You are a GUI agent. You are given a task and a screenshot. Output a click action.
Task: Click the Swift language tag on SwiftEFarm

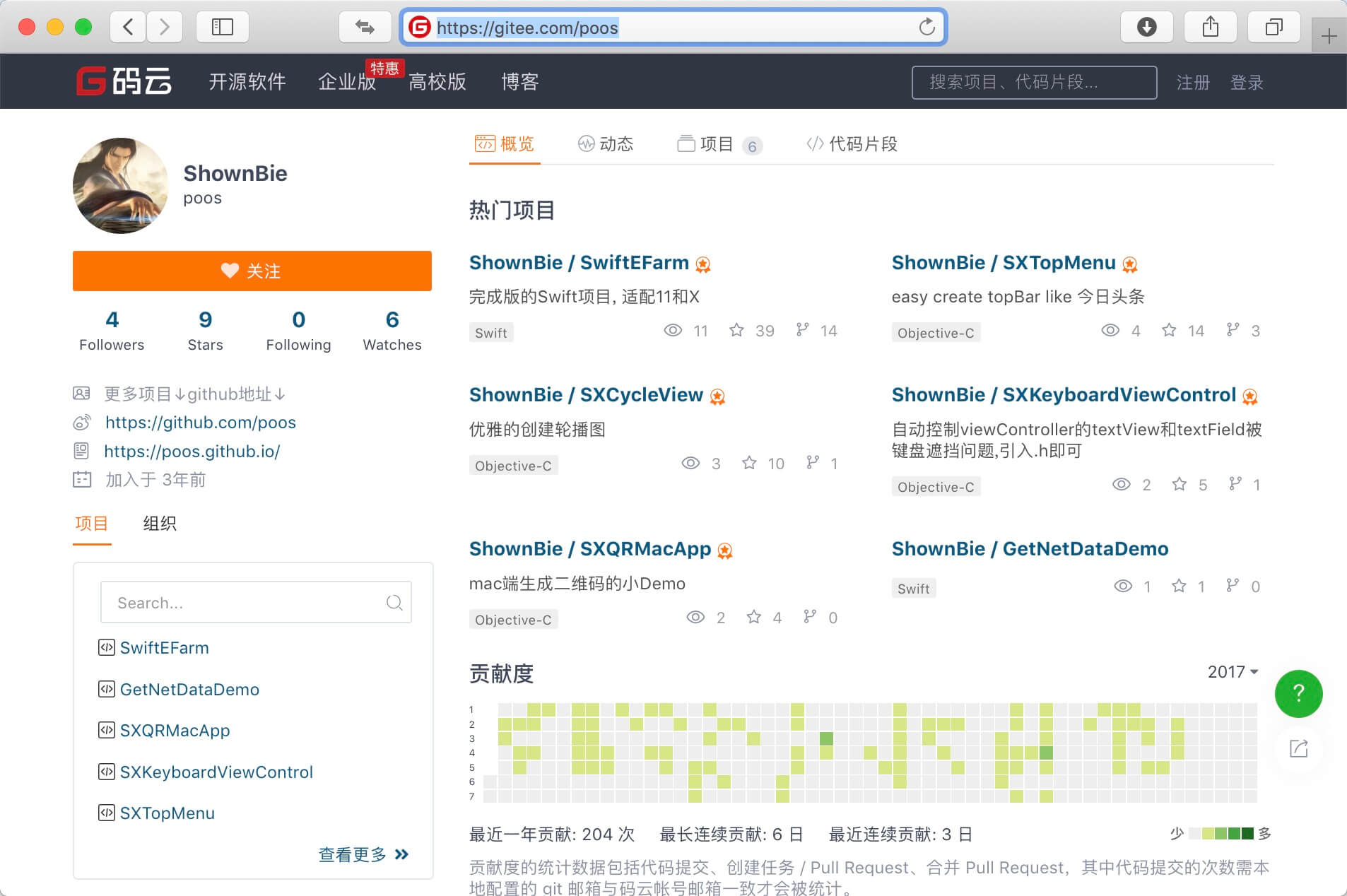[491, 333]
